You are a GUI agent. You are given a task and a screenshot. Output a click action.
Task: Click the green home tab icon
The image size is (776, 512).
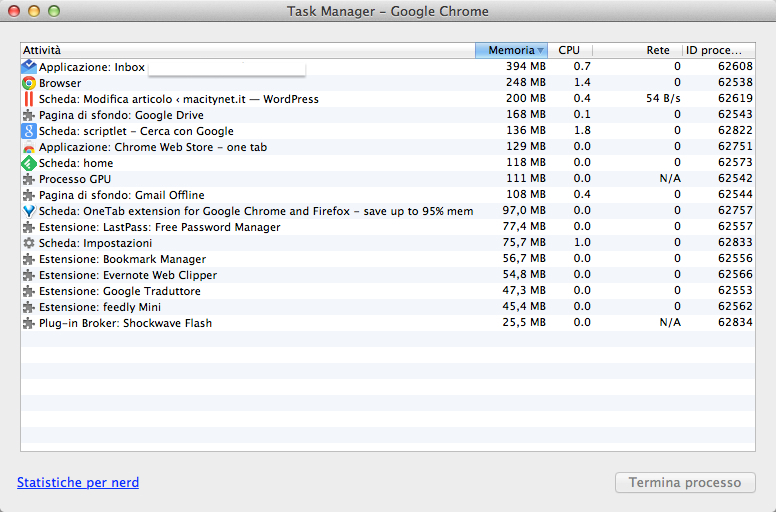pos(29,163)
